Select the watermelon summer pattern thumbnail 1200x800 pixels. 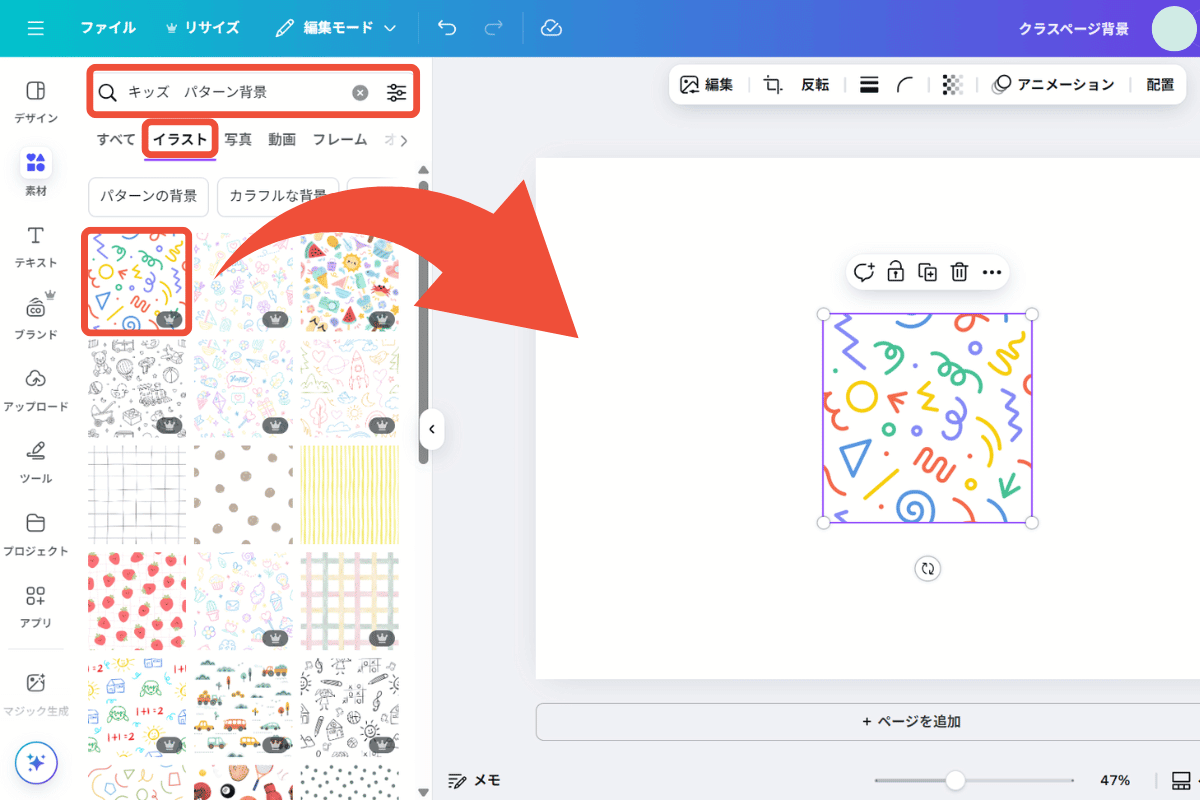350,282
